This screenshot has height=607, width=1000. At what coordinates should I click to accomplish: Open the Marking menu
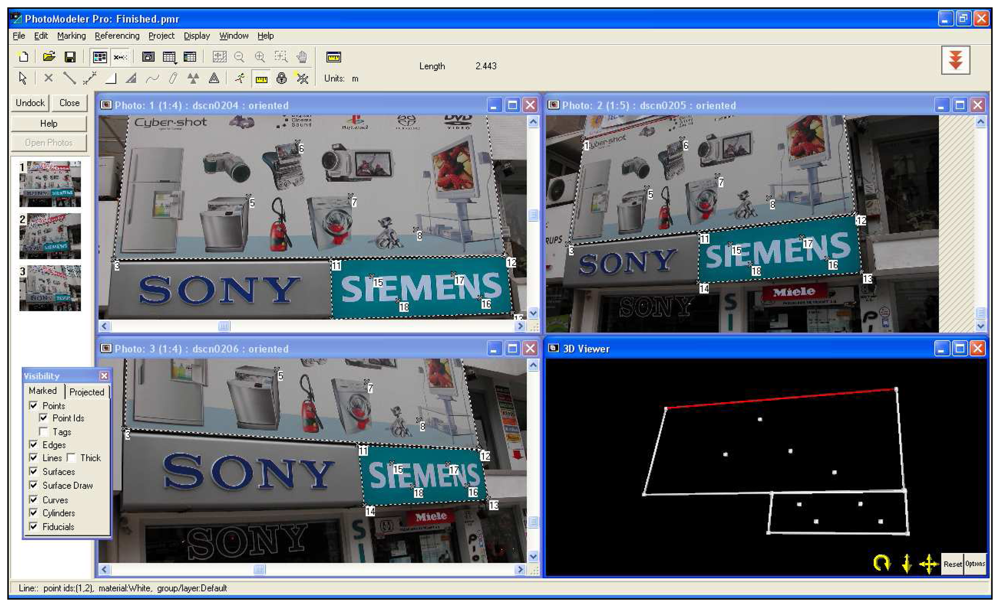pyautogui.click(x=71, y=36)
